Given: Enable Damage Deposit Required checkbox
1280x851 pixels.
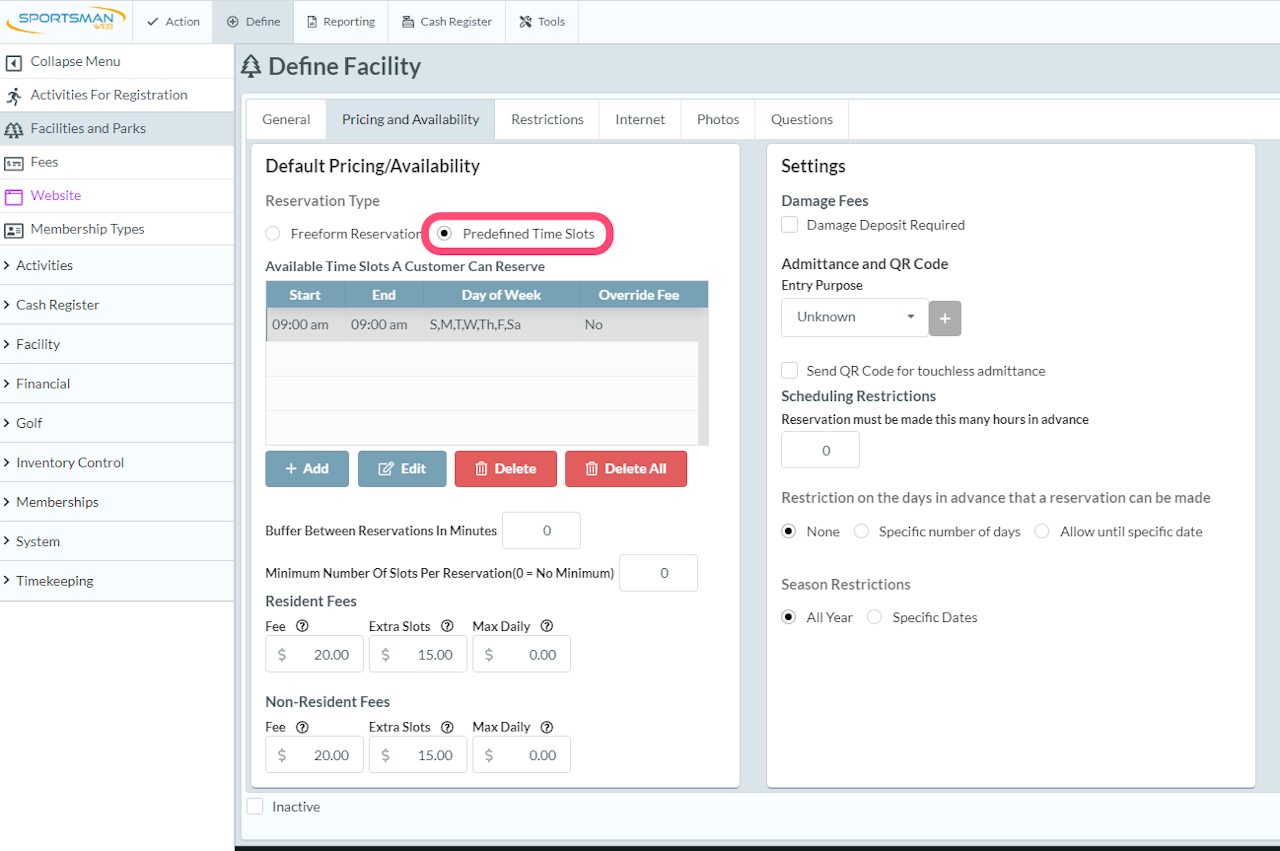Looking at the screenshot, I should coord(790,225).
